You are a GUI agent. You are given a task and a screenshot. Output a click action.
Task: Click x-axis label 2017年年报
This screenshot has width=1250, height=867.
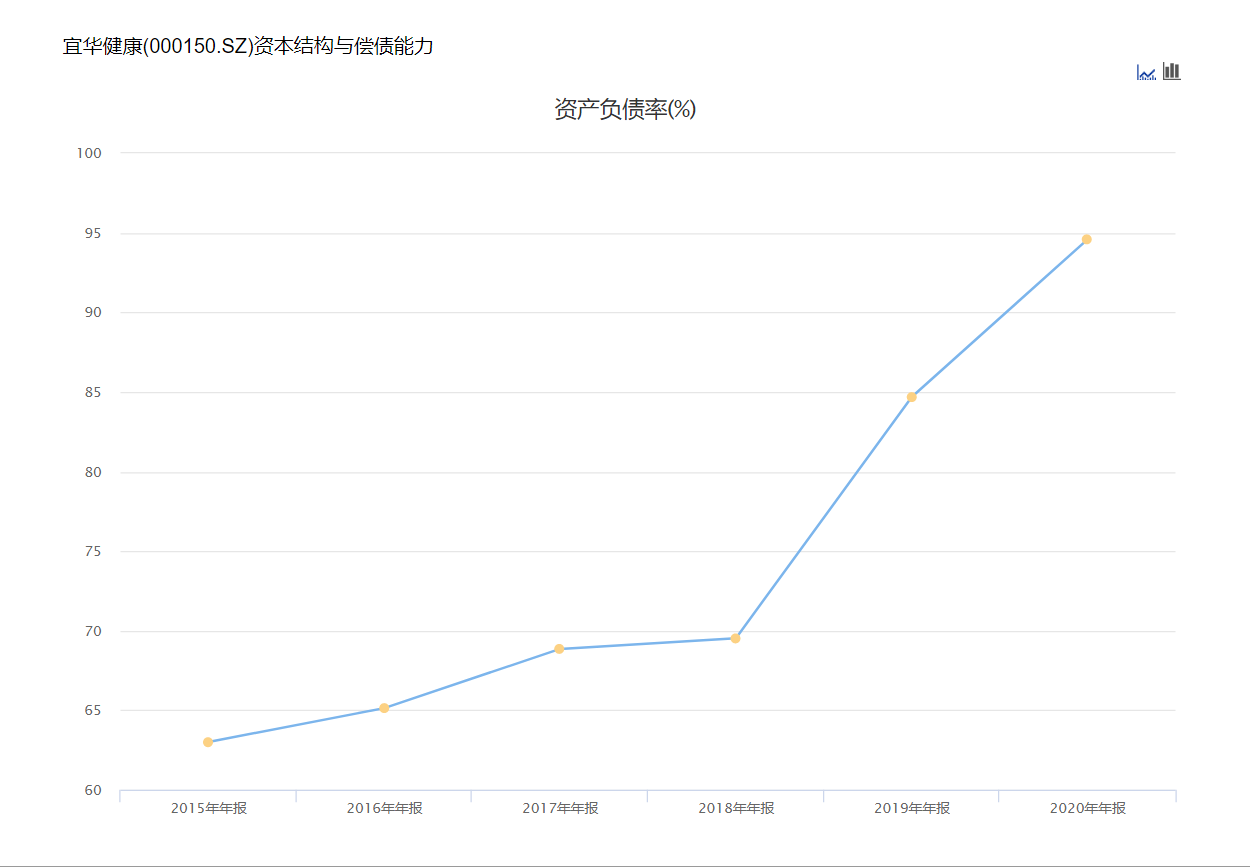(560, 808)
